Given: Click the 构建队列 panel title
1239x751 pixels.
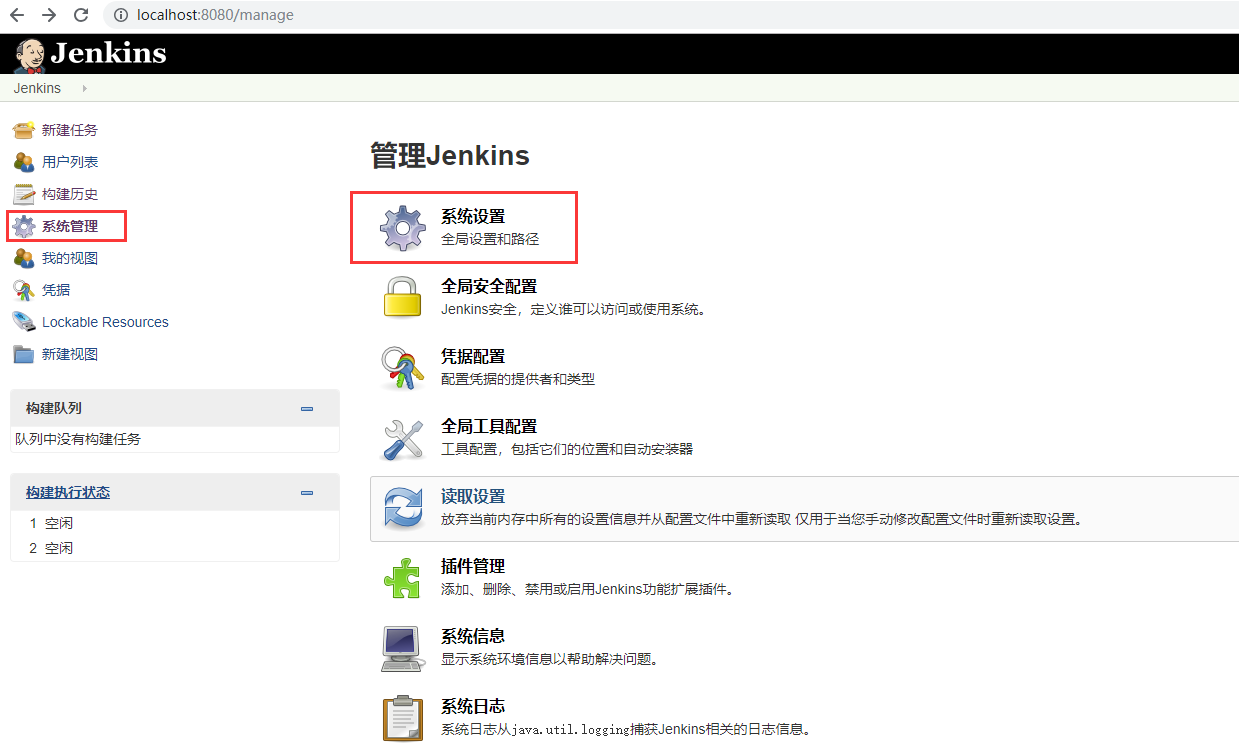Looking at the screenshot, I should point(54,409).
